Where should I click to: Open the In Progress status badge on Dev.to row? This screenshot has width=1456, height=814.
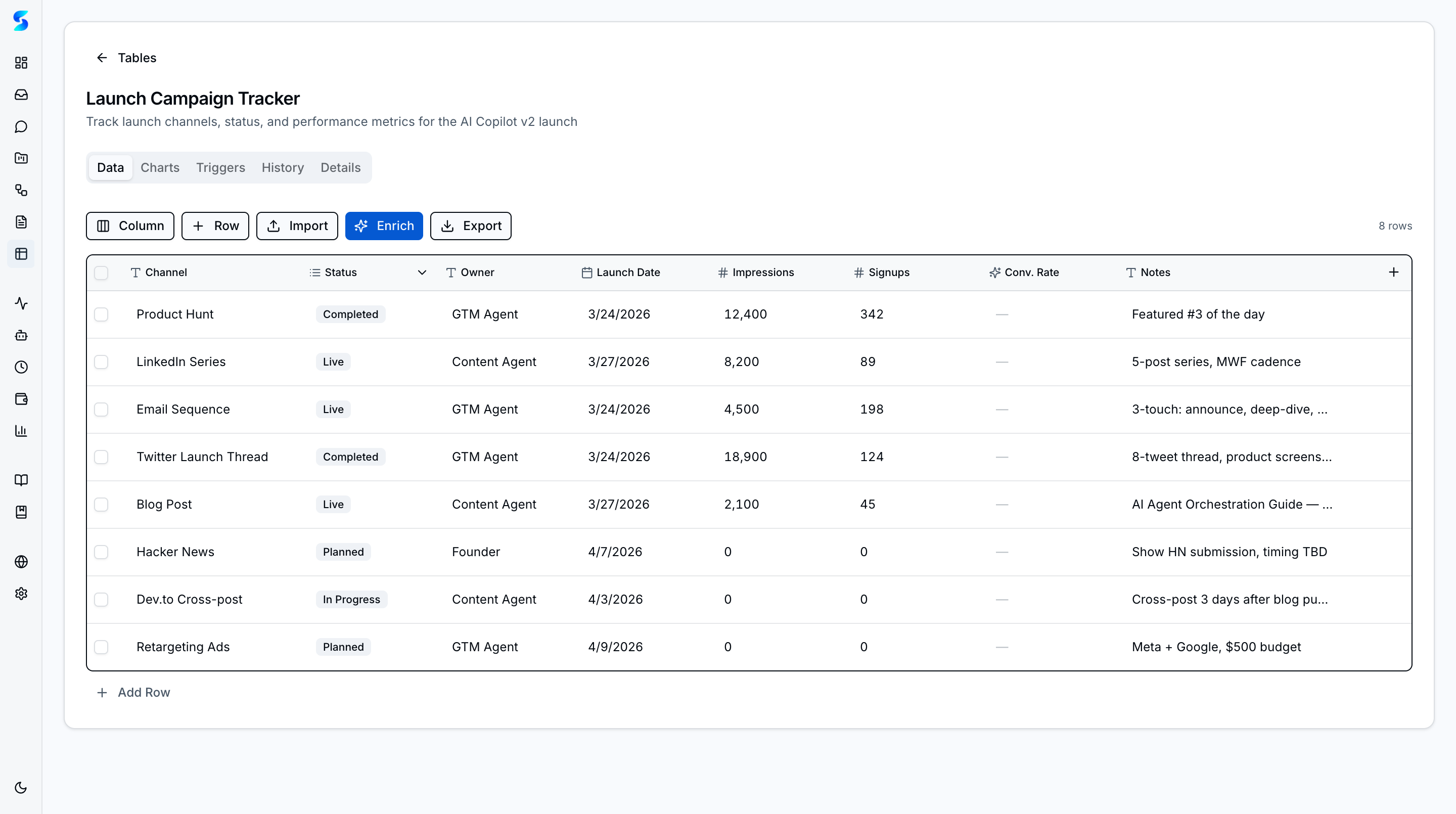[351, 599]
